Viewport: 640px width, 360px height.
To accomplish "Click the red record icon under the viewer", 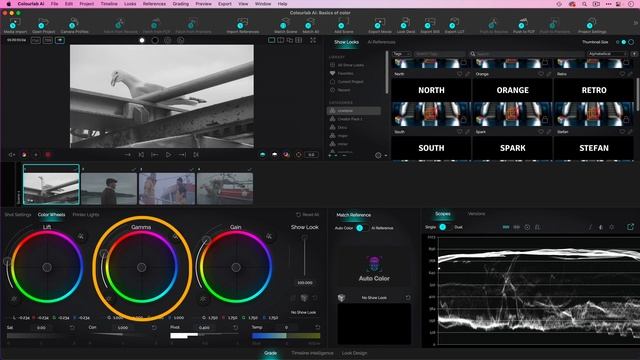I will [x=48, y=155].
